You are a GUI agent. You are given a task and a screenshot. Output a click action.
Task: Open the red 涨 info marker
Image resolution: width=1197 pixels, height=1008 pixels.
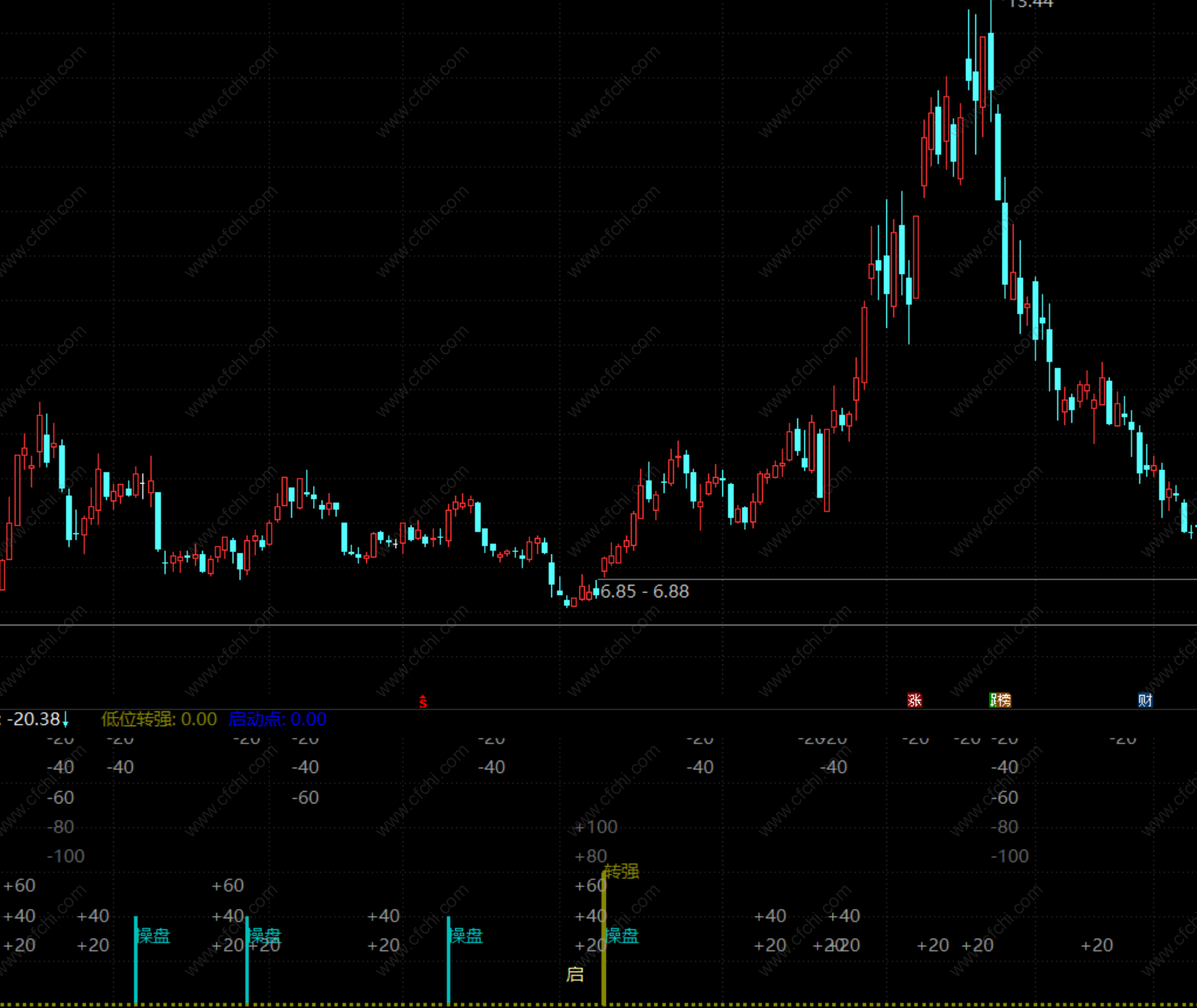pos(914,700)
